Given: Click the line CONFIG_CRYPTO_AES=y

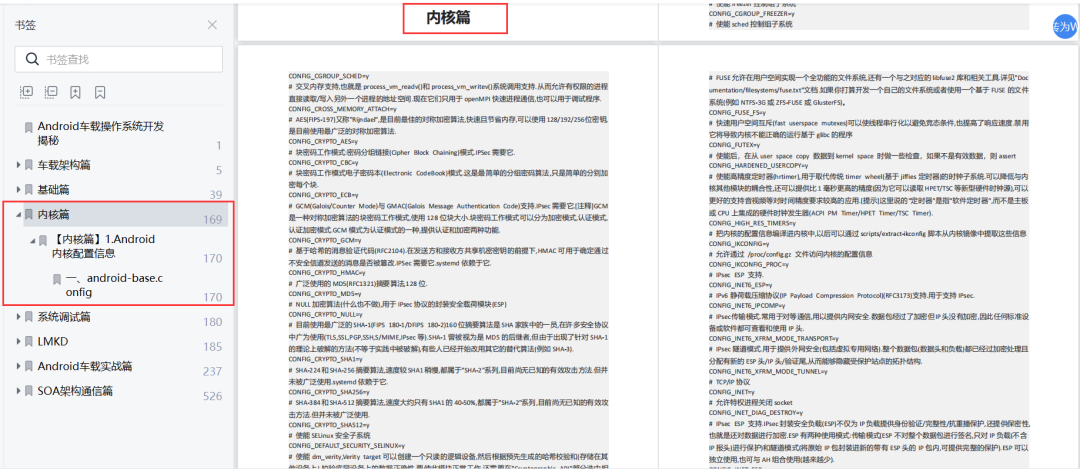Looking at the screenshot, I should click(x=323, y=141).
